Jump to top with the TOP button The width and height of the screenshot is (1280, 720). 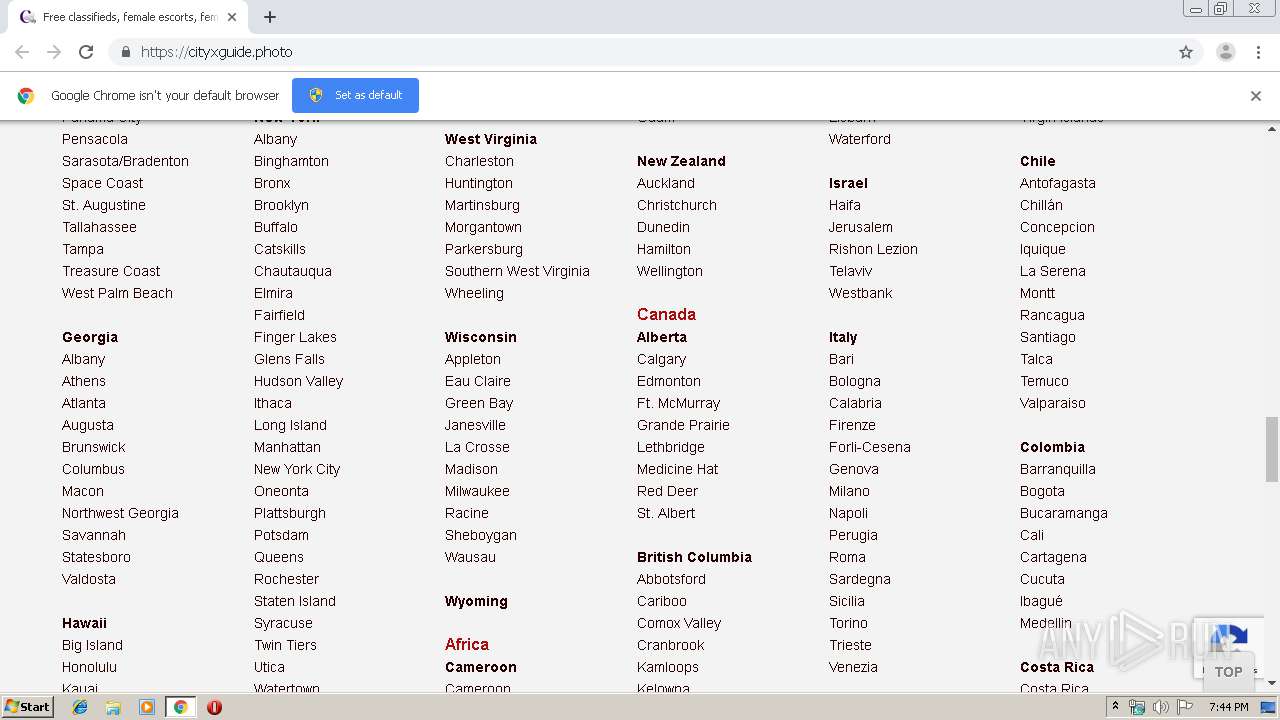tap(1228, 672)
